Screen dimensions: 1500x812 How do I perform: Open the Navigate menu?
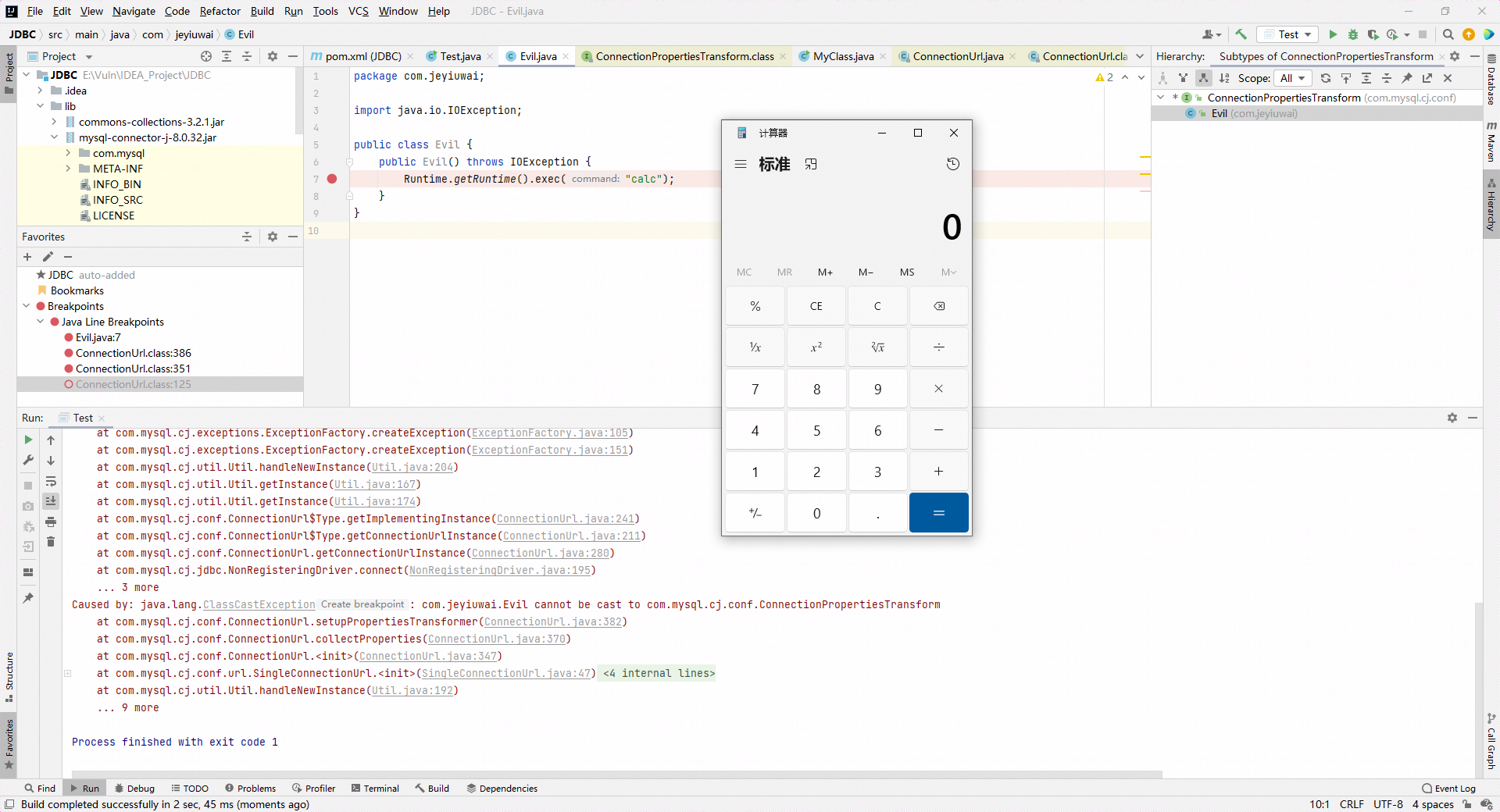[x=133, y=11]
